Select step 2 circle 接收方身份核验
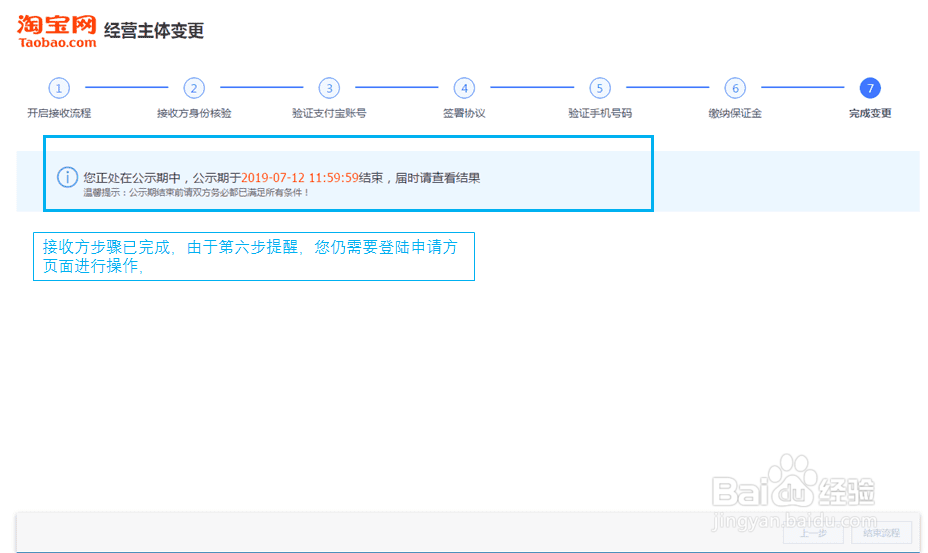 (194, 88)
